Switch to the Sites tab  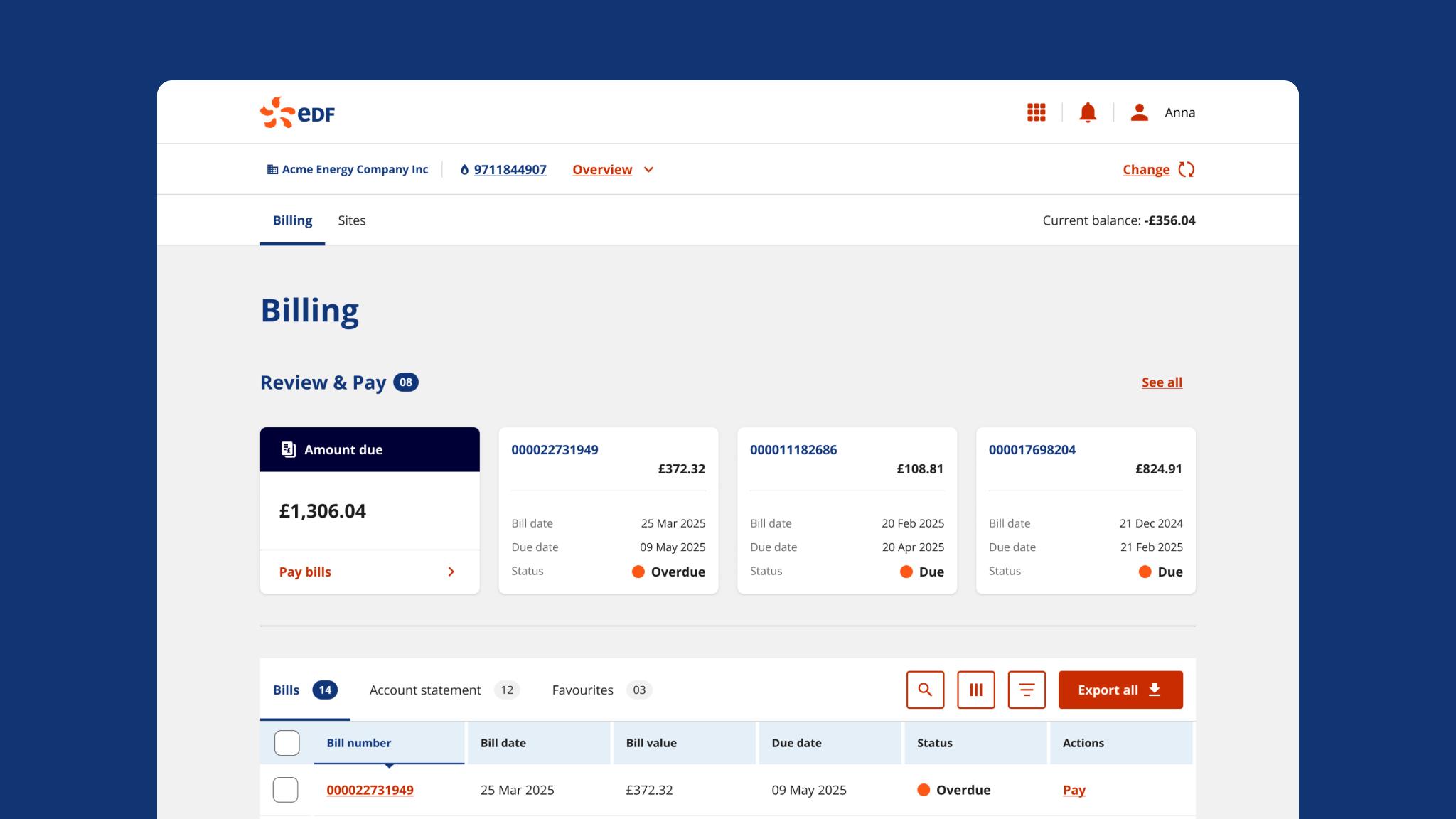pyautogui.click(x=352, y=220)
